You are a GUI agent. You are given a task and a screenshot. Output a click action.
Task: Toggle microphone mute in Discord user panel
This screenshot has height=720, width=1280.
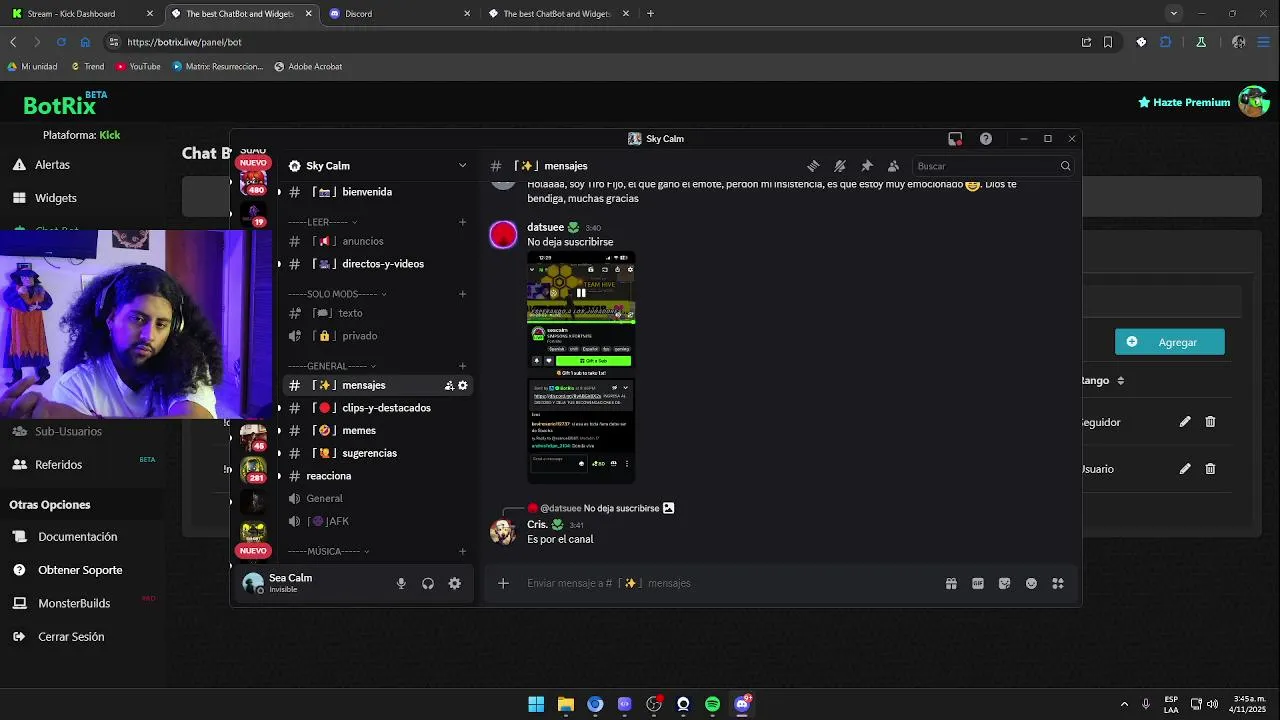(401, 583)
